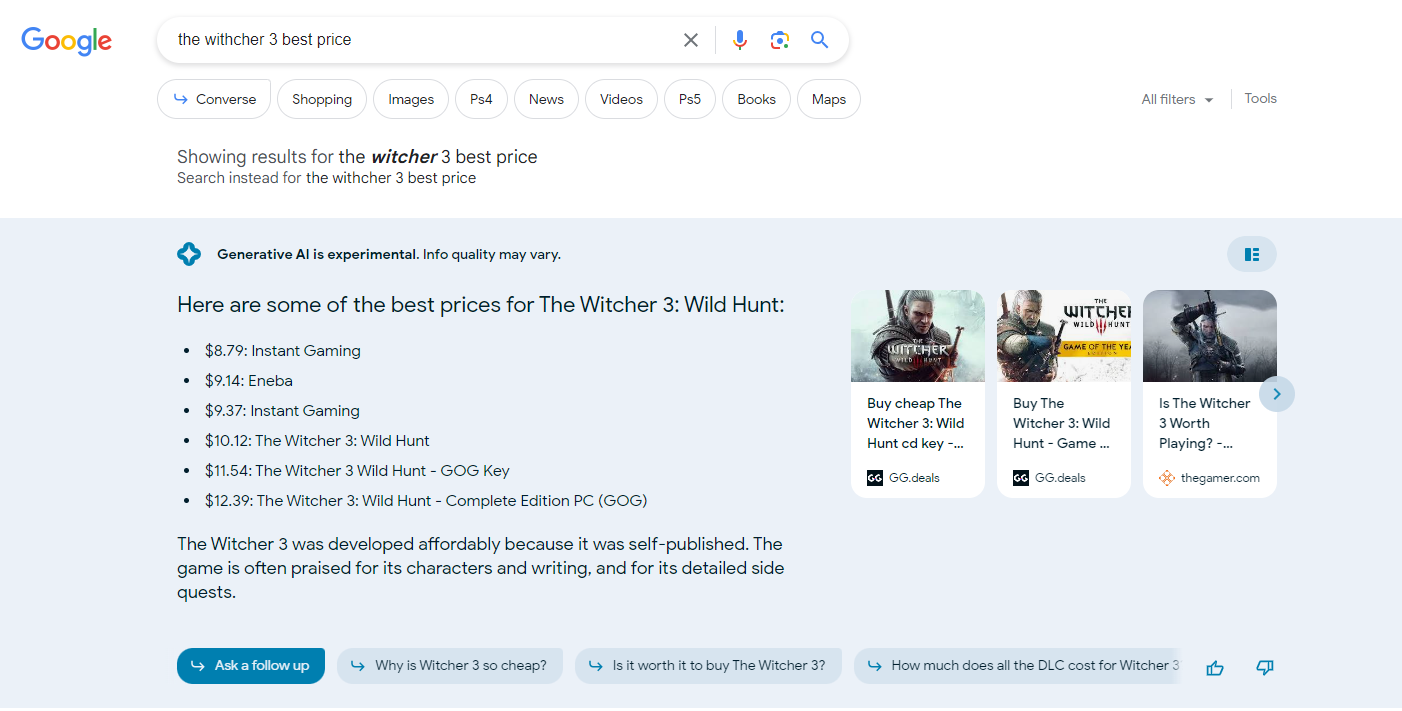
Task: Select the Ps5 filter chip
Action: pos(690,99)
